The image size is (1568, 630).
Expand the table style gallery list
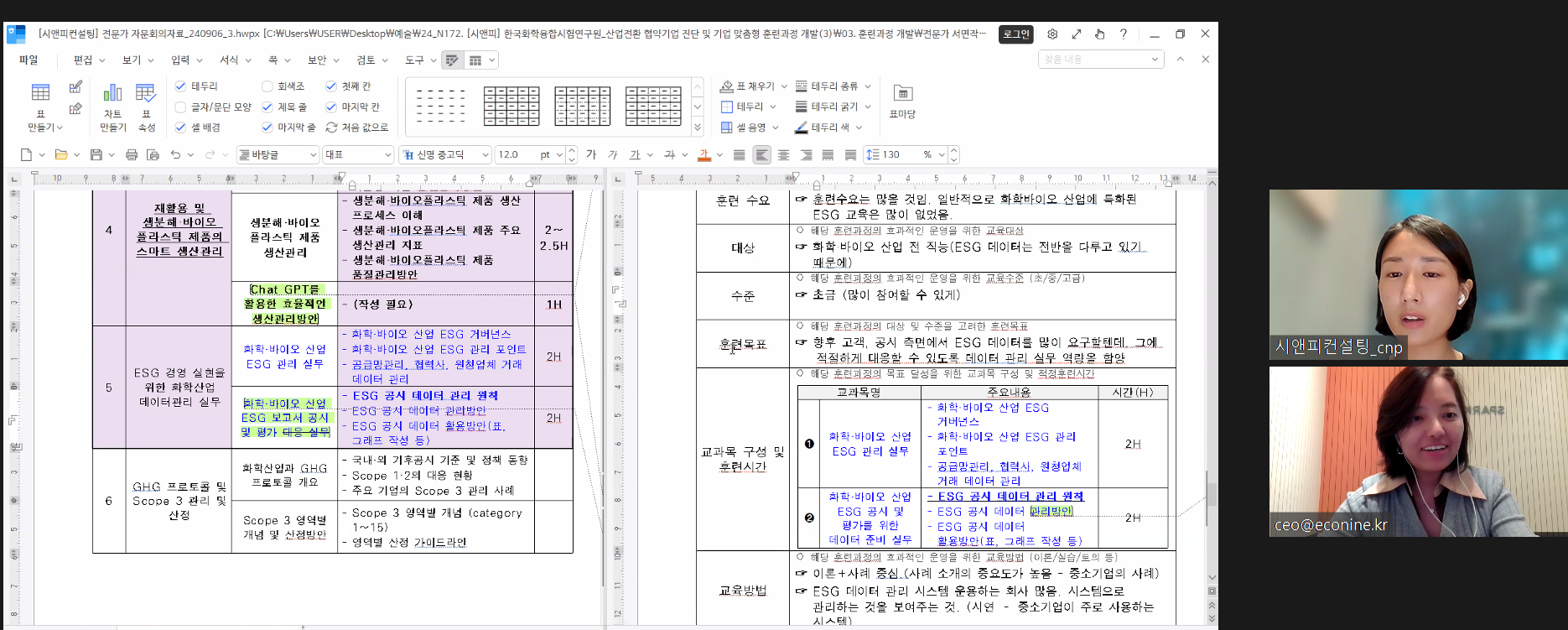click(697, 128)
